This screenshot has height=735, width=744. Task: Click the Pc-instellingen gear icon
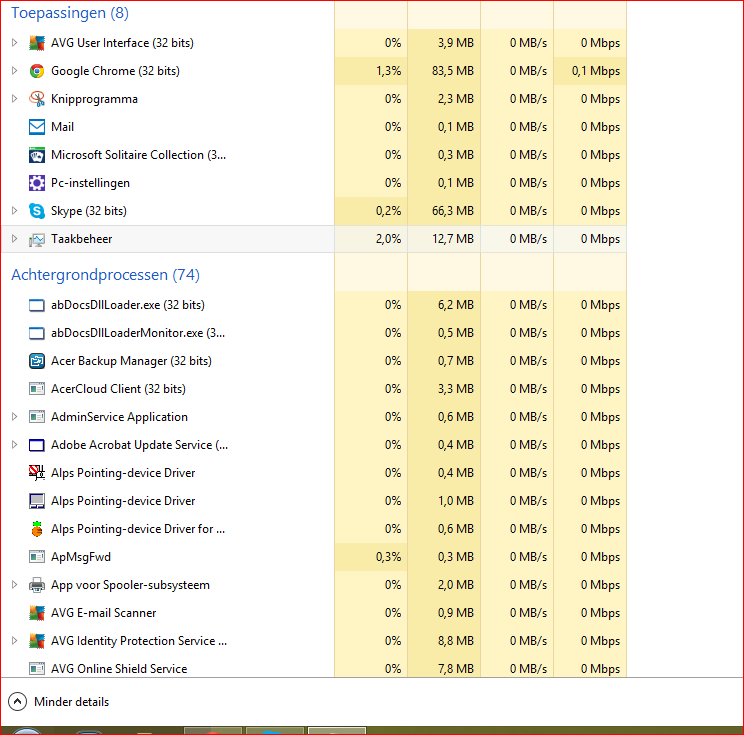(37, 183)
